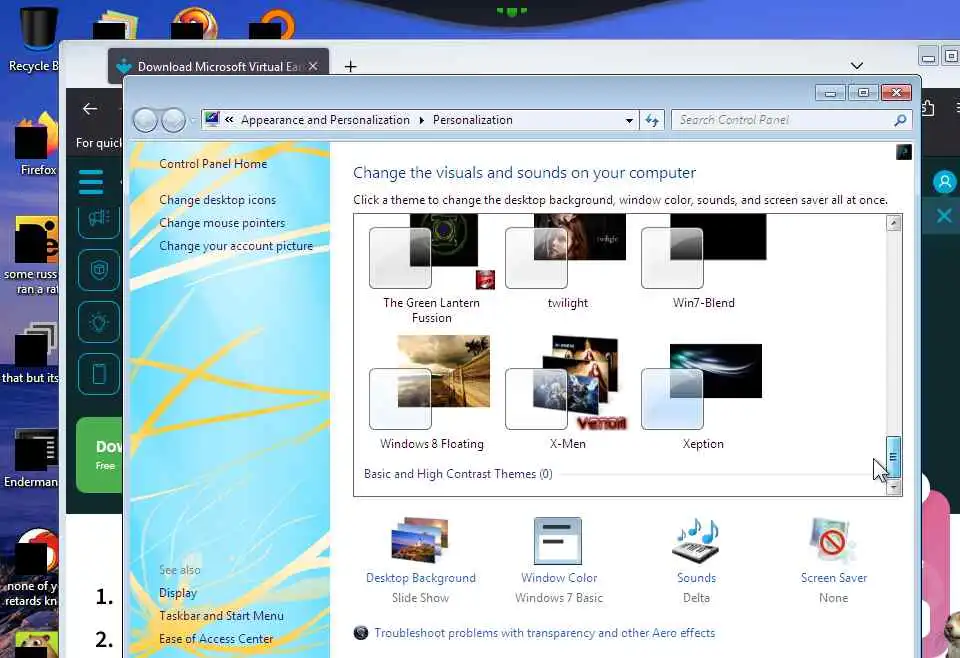Open Desktop Background settings icon
960x658 pixels.
point(421,540)
